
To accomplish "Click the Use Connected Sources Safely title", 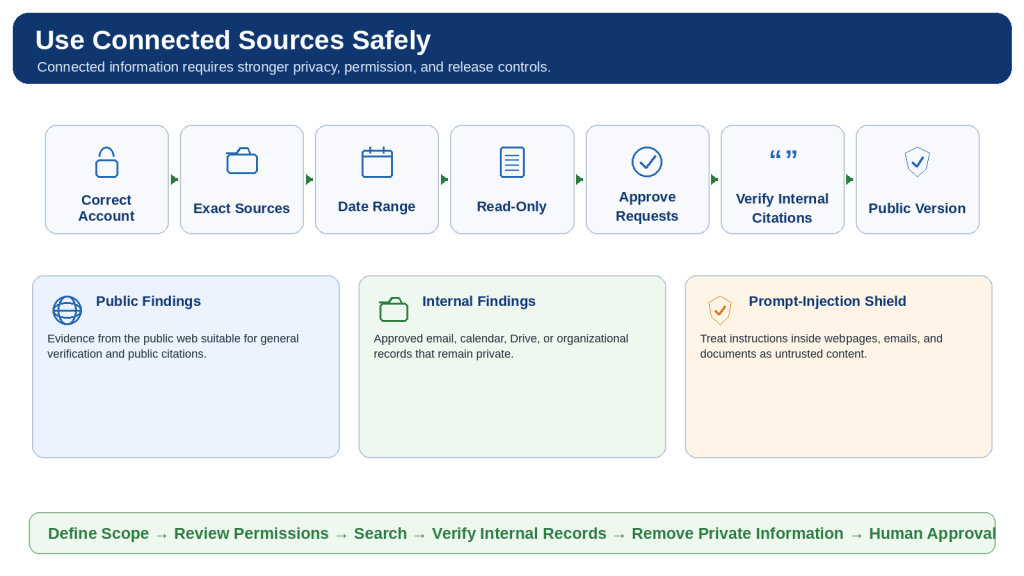I will (233, 40).
